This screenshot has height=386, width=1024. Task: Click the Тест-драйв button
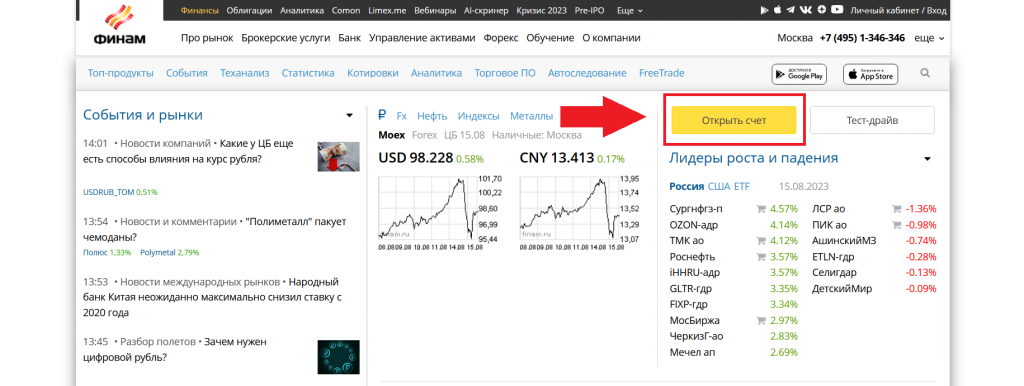[x=872, y=120]
